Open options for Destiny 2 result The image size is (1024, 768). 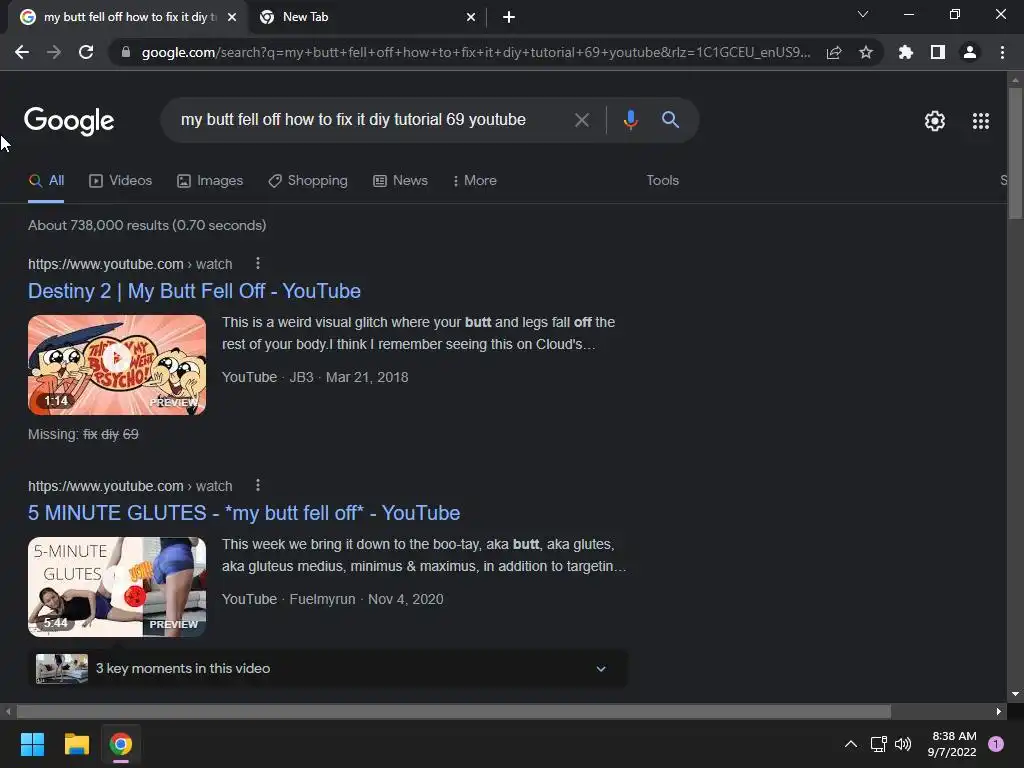(x=258, y=263)
